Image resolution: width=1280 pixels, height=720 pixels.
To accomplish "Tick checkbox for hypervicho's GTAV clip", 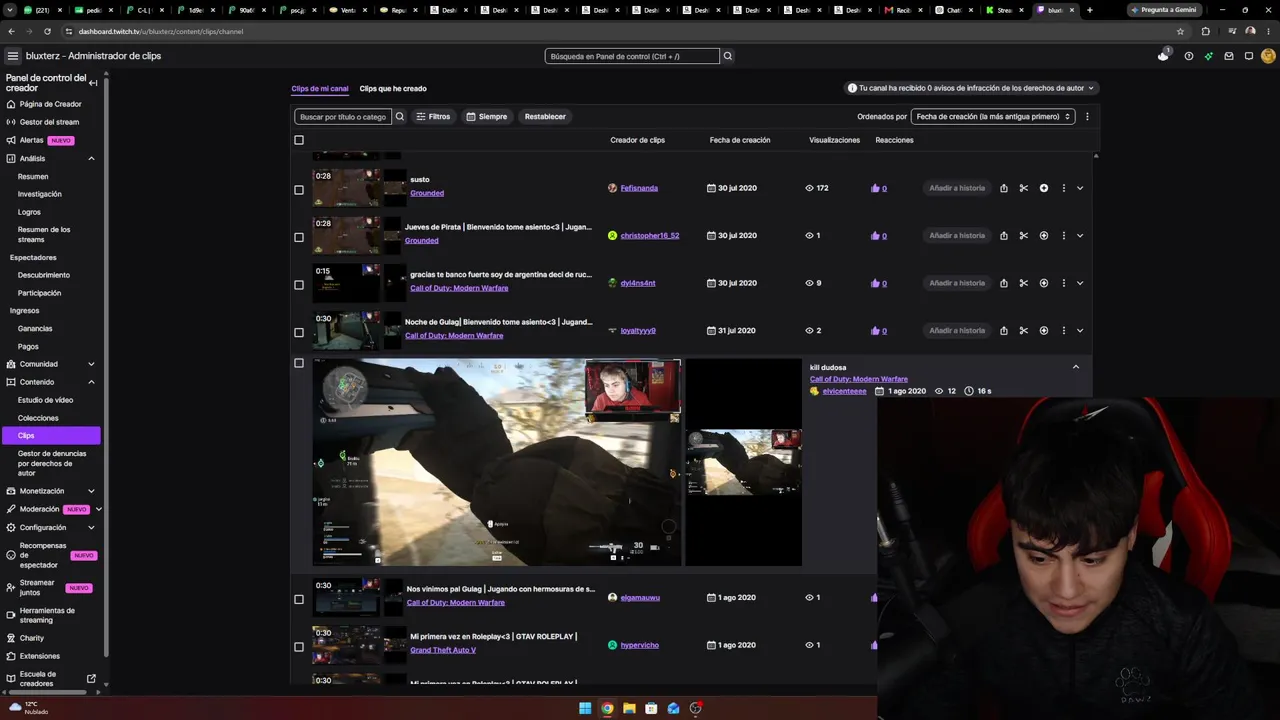I will [x=299, y=647].
